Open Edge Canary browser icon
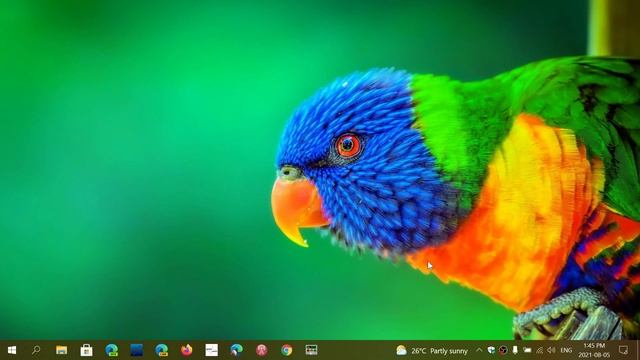The width and height of the screenshot is (640, 360). pyautogui.click(x=162, y=350)
